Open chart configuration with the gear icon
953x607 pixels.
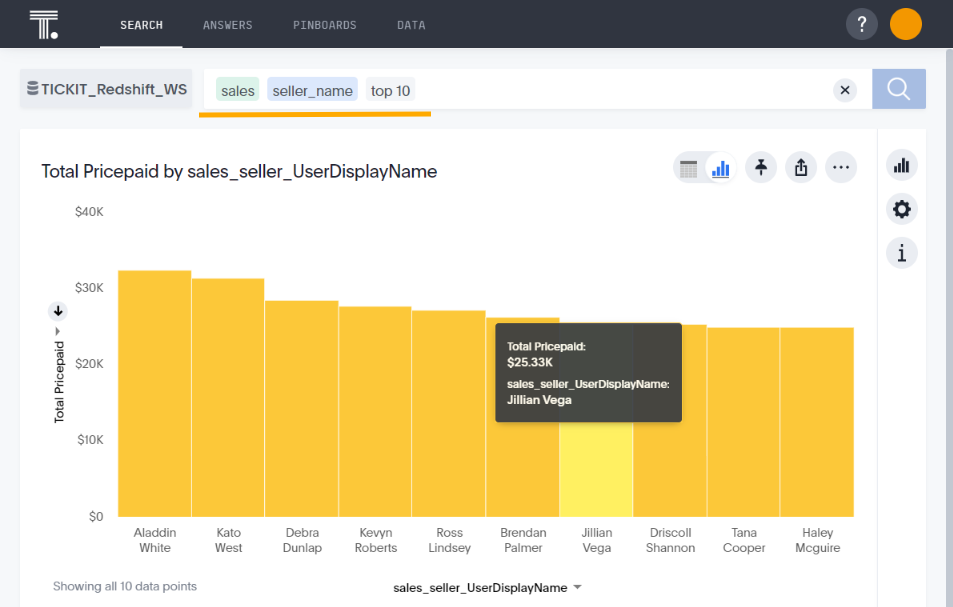901,209
